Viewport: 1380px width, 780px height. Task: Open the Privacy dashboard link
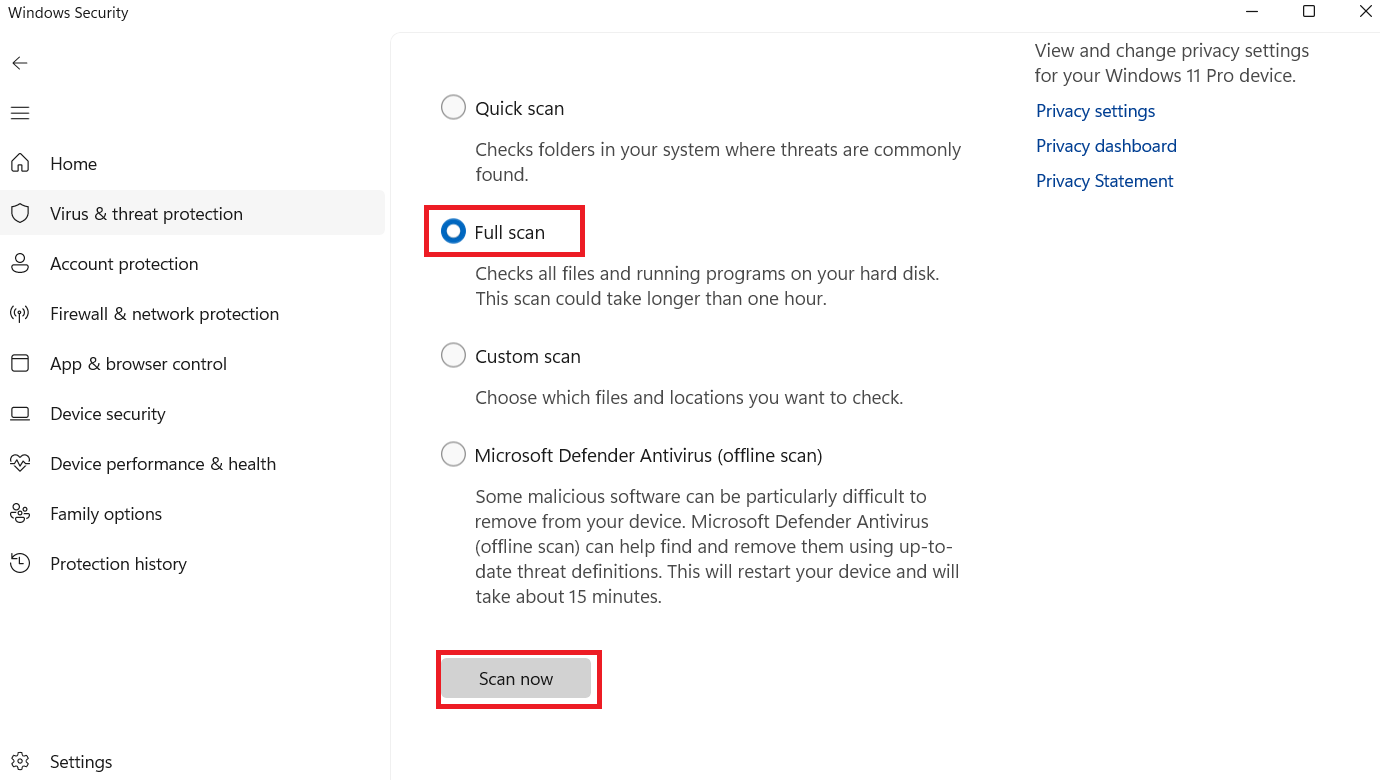coord(1106,146)
